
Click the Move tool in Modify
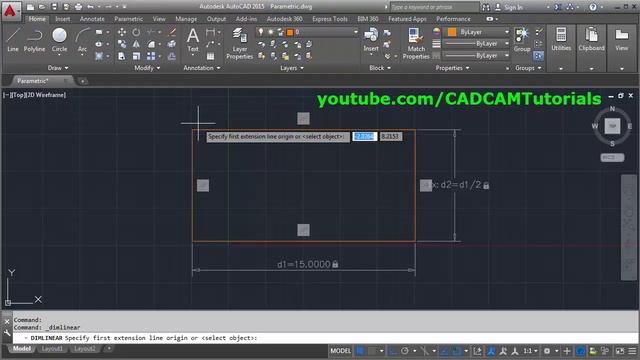122,32
